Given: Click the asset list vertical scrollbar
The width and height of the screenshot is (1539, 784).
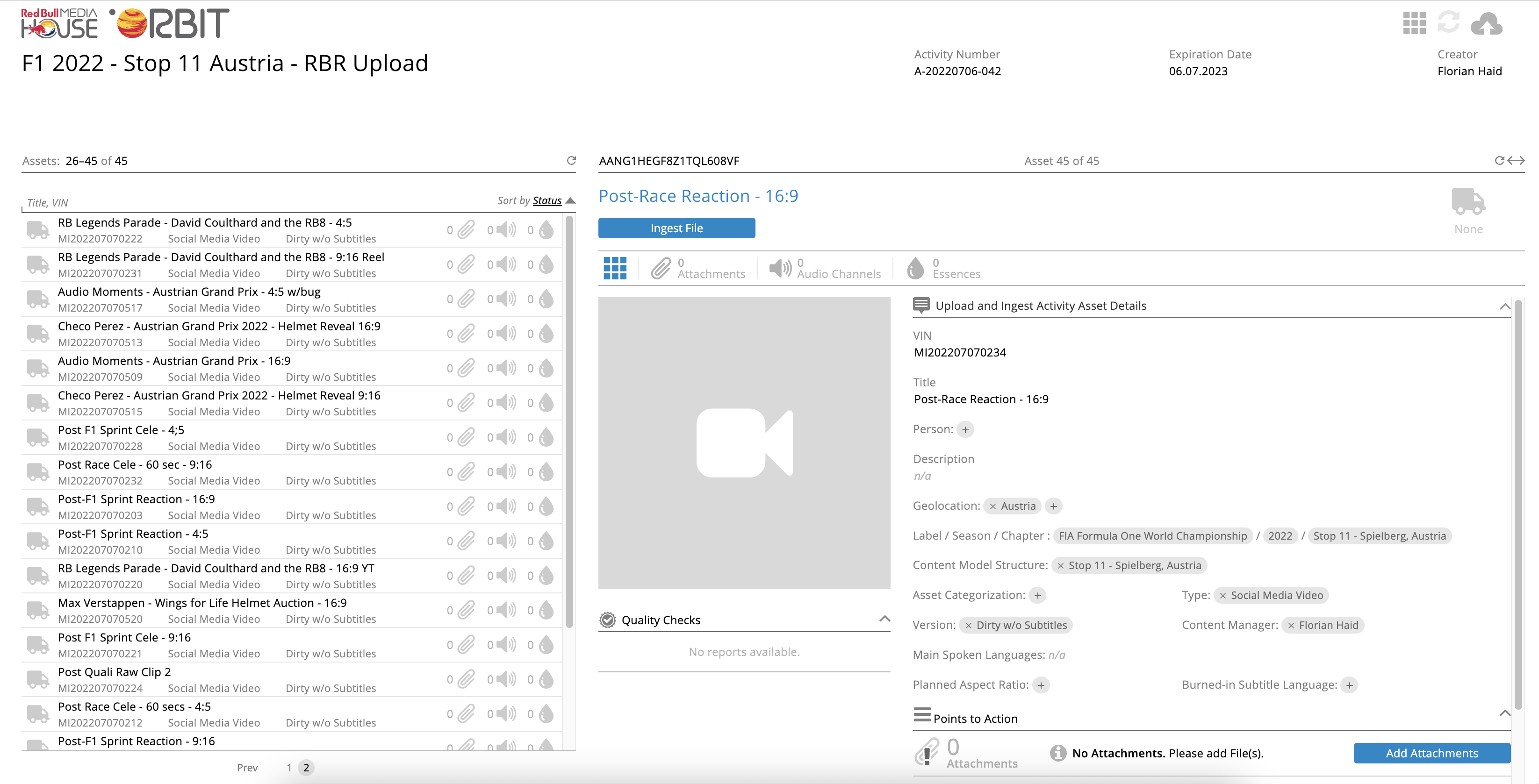Looking at the screenshot, I should pos(569,418).
